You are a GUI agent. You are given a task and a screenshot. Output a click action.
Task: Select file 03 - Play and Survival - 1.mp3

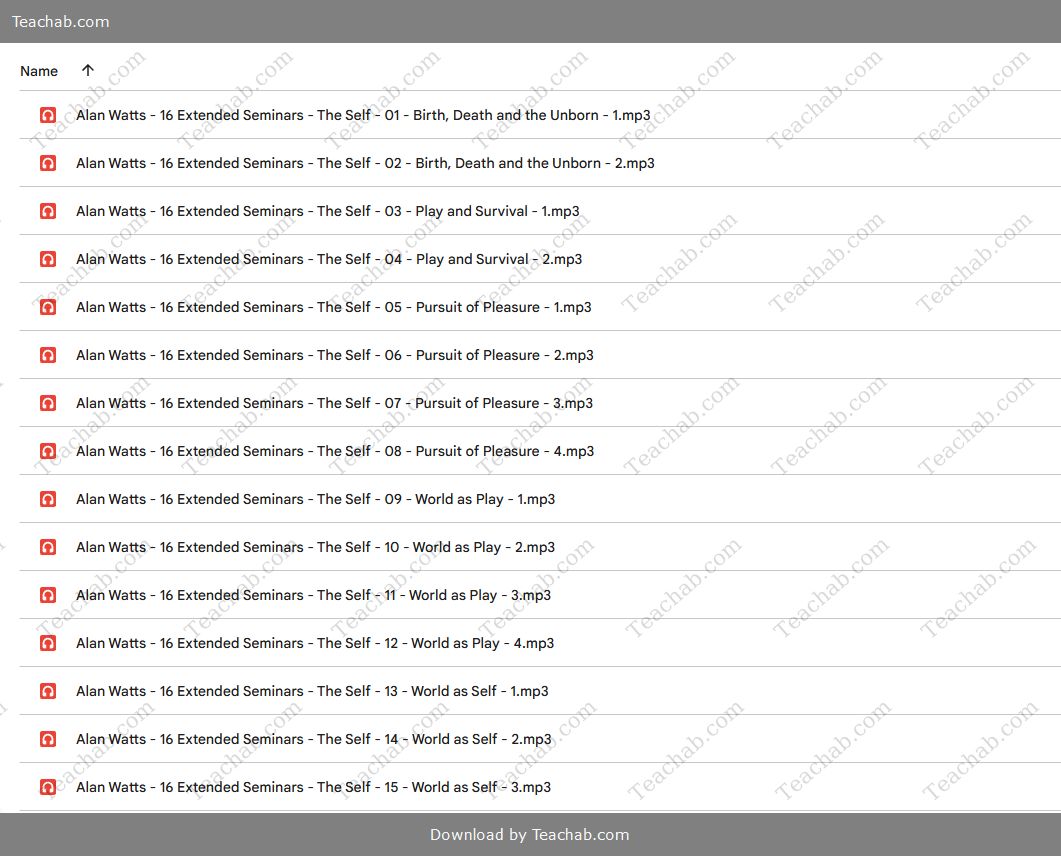tap(328, 211)
